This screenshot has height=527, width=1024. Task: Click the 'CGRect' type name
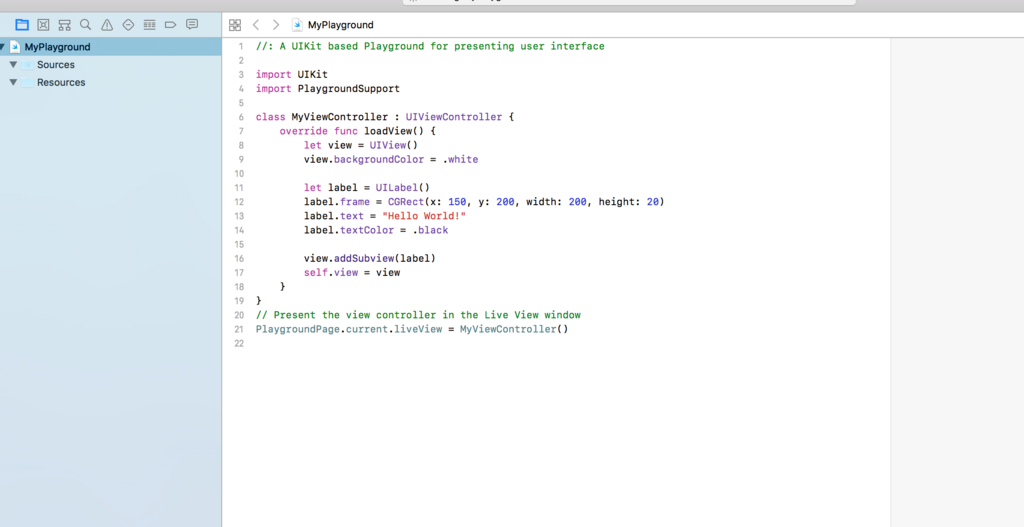pos(406,202)
